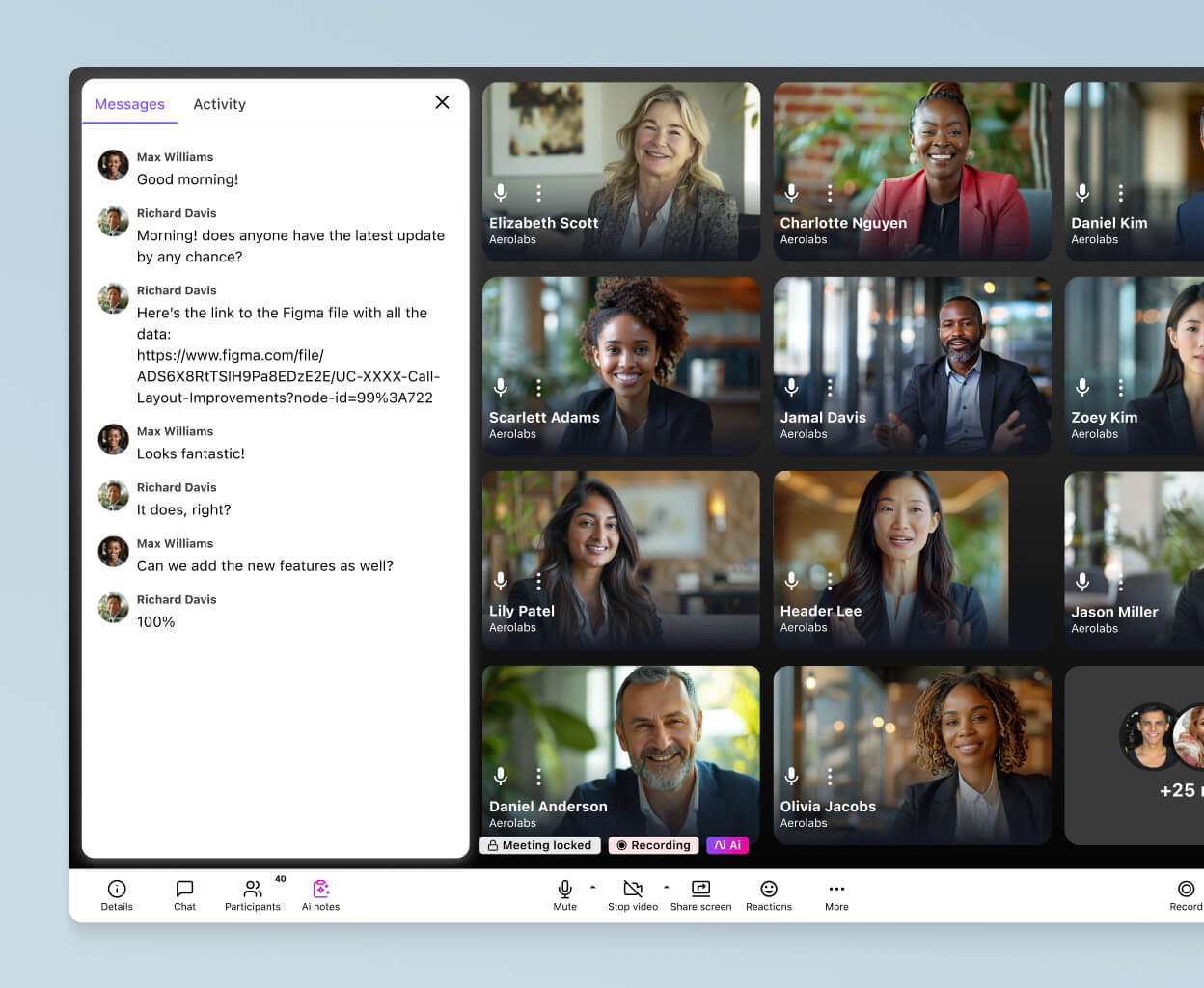The height and width of the screenshot is (988, 1204).
Task: Click the Meeting locked badge
Action: point(539,845)
